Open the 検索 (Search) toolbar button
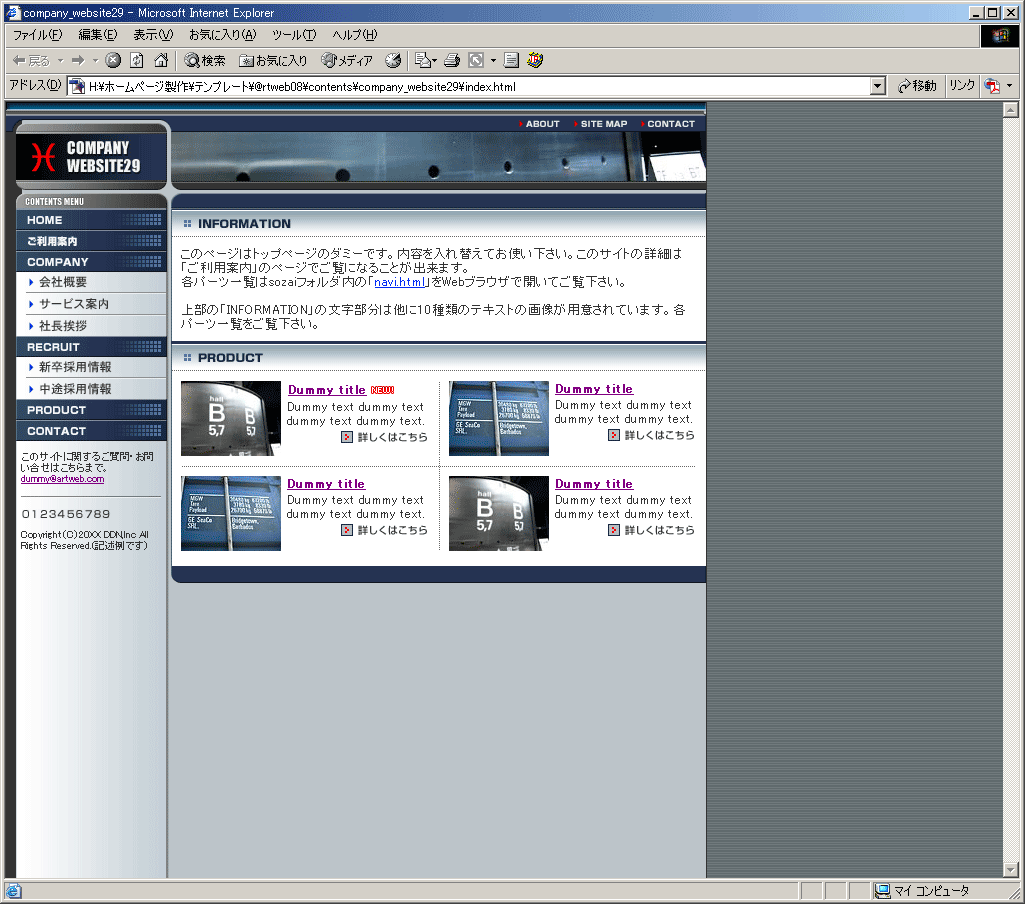Screen dimensions: 1025x904 tap(205, 61)
